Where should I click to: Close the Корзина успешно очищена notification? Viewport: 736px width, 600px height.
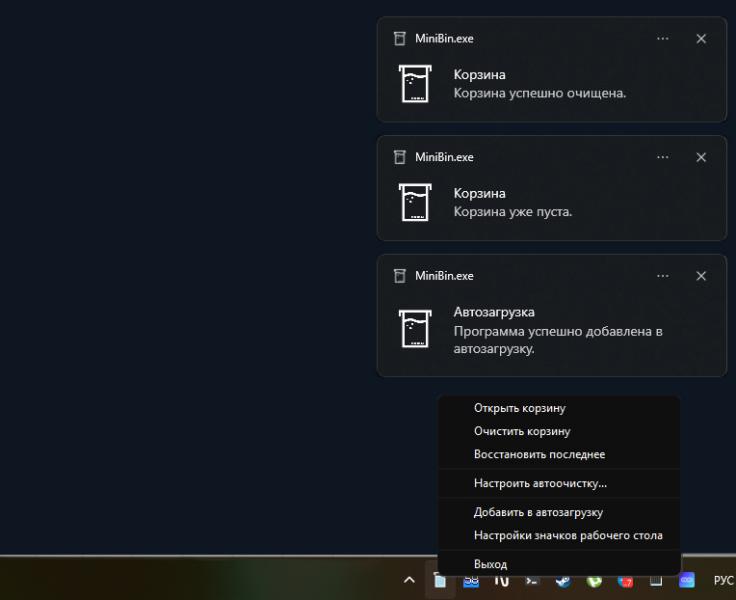(701, 38)
